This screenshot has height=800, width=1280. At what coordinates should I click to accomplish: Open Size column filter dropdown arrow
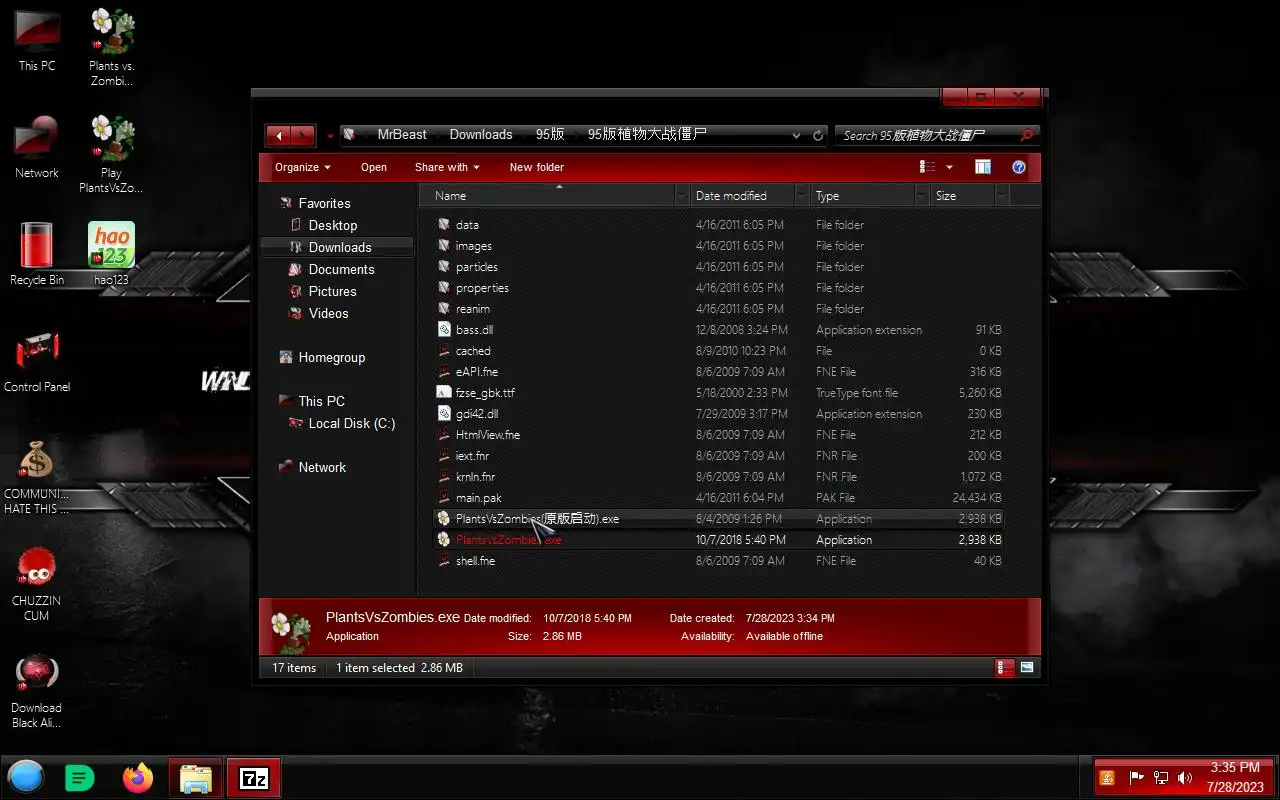(x=1002, y=196)
